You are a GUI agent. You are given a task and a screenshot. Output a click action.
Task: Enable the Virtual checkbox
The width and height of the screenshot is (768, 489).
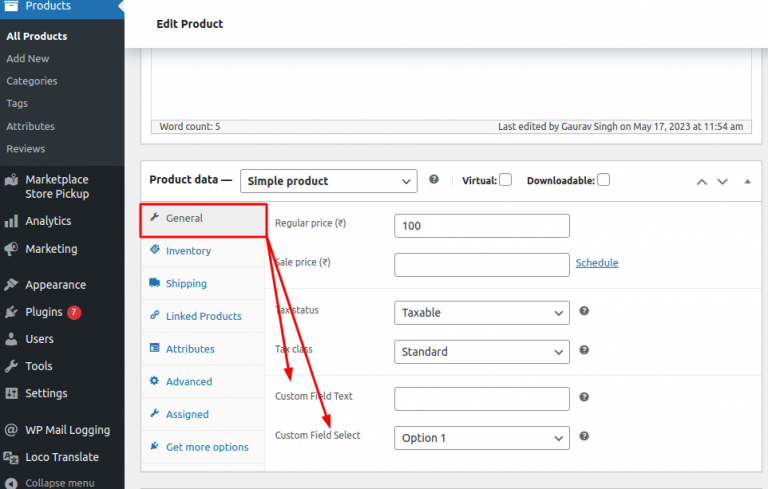tap(505, 180)
